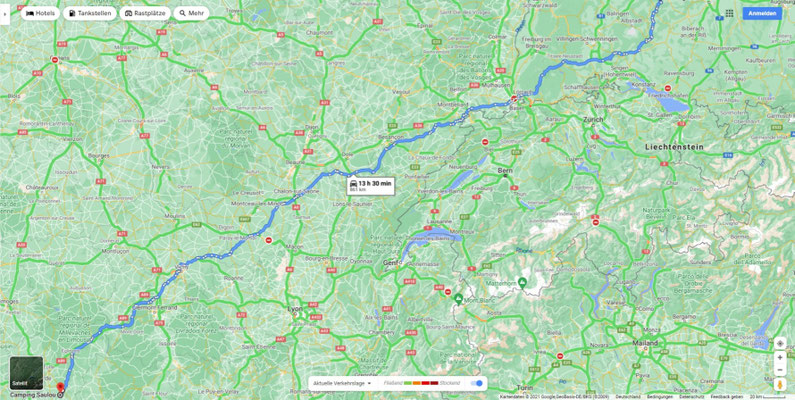Open the Google apps grid icon
This screenshot has width=795, height=400.
tap(729, 13)
